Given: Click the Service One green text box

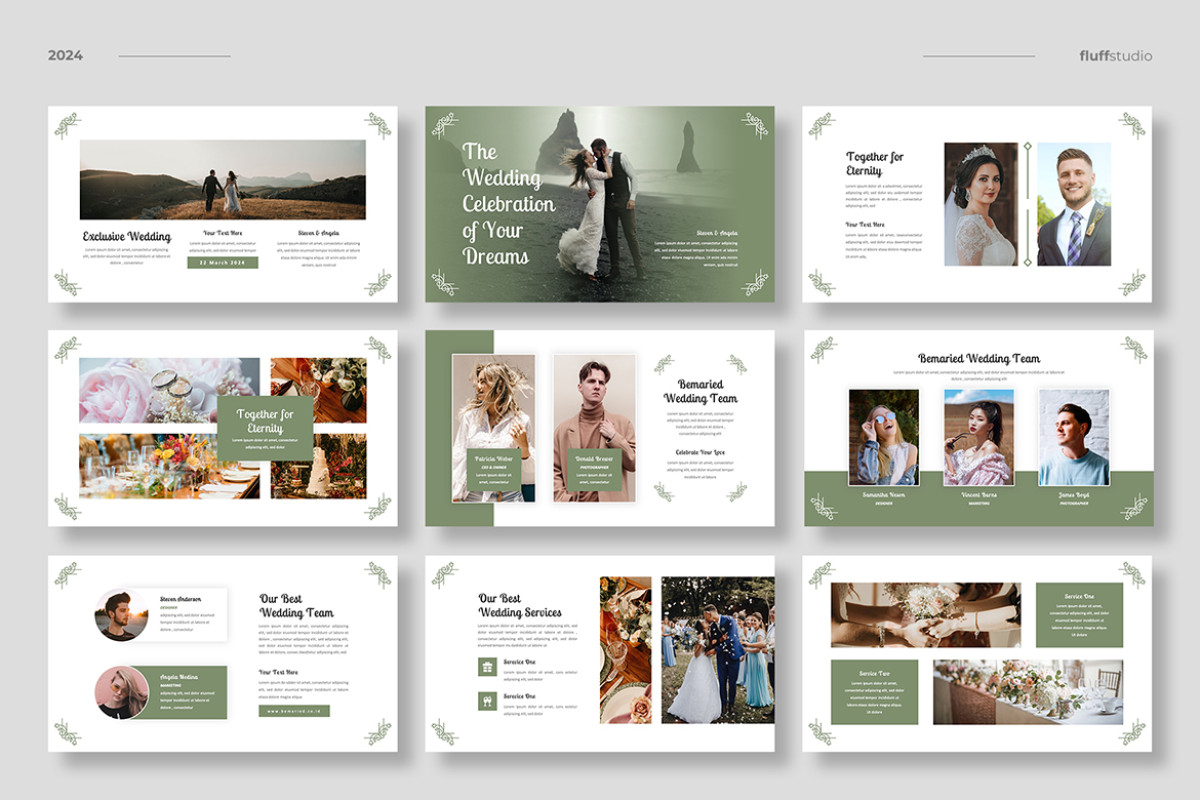Looking at the screenshot, I should click(x=1079, y=615).
